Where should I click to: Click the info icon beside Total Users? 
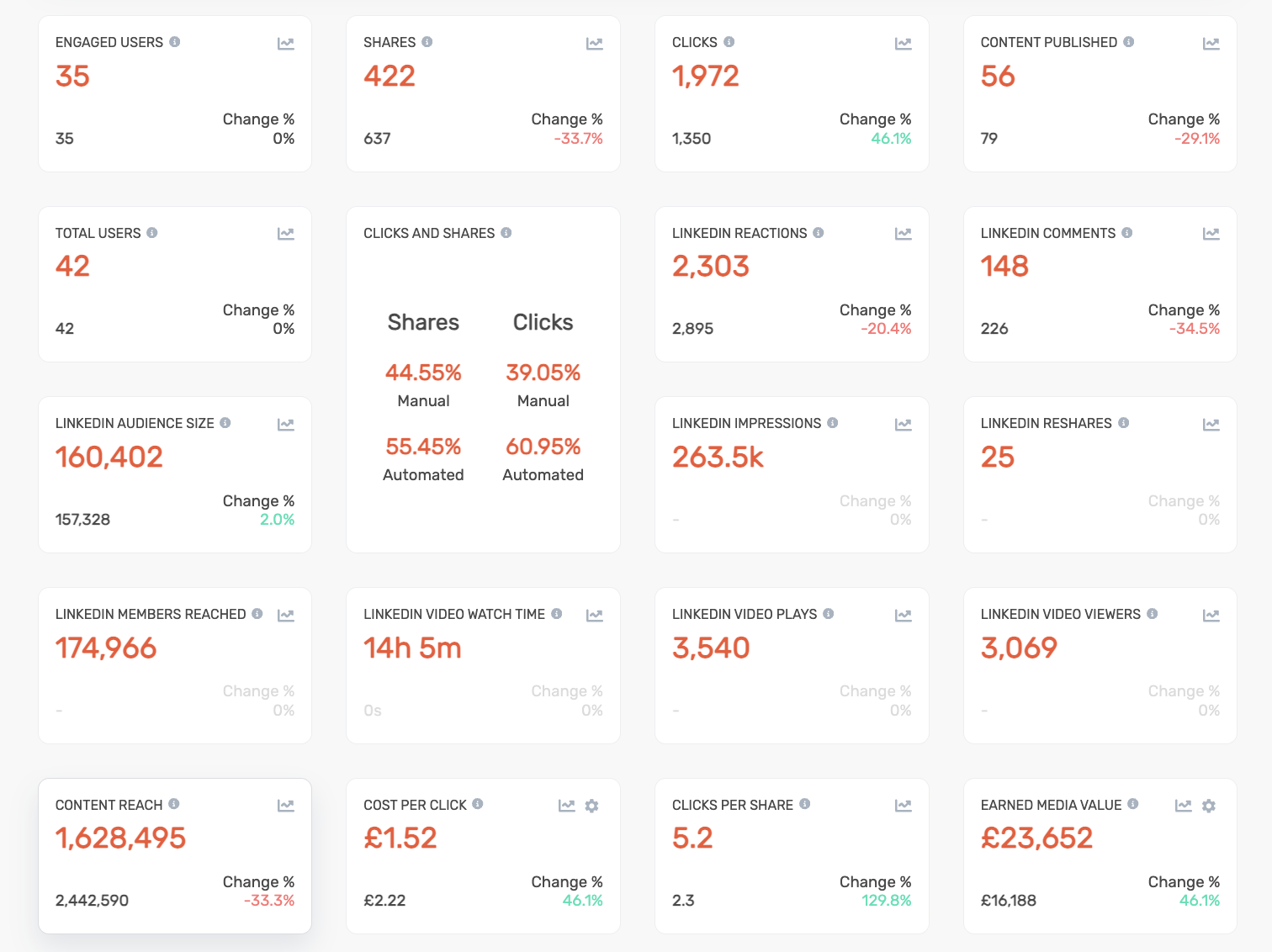(152, 232)
